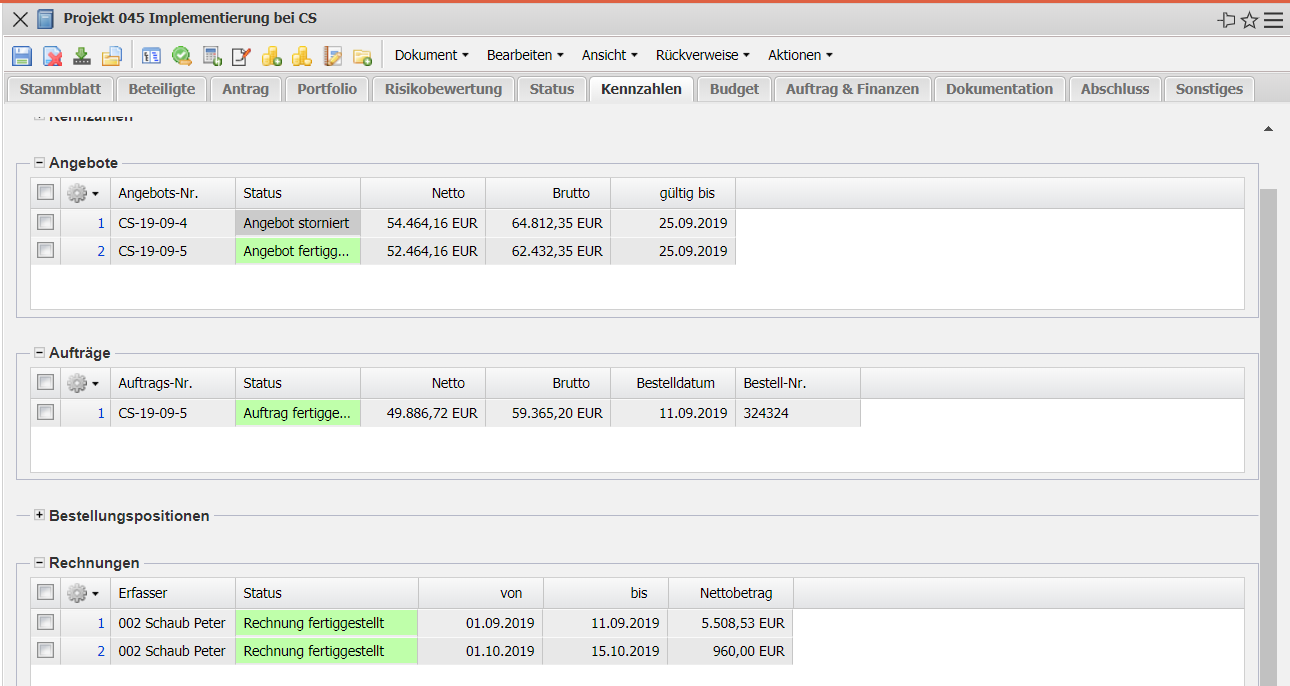Screen dimensions: 1290x686
Task: Open the Rückverweise menu
Action: 702,55
